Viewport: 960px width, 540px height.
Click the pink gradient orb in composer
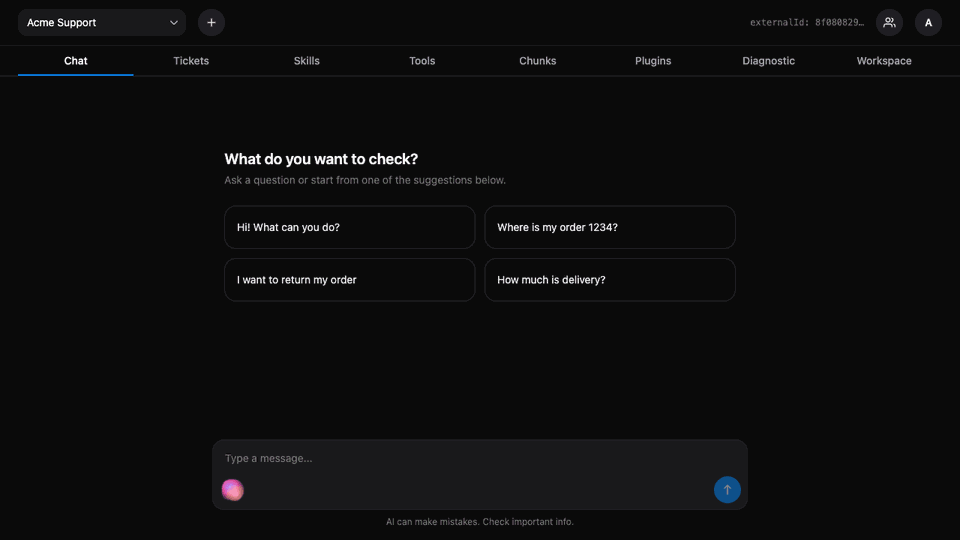coord(233,490)
